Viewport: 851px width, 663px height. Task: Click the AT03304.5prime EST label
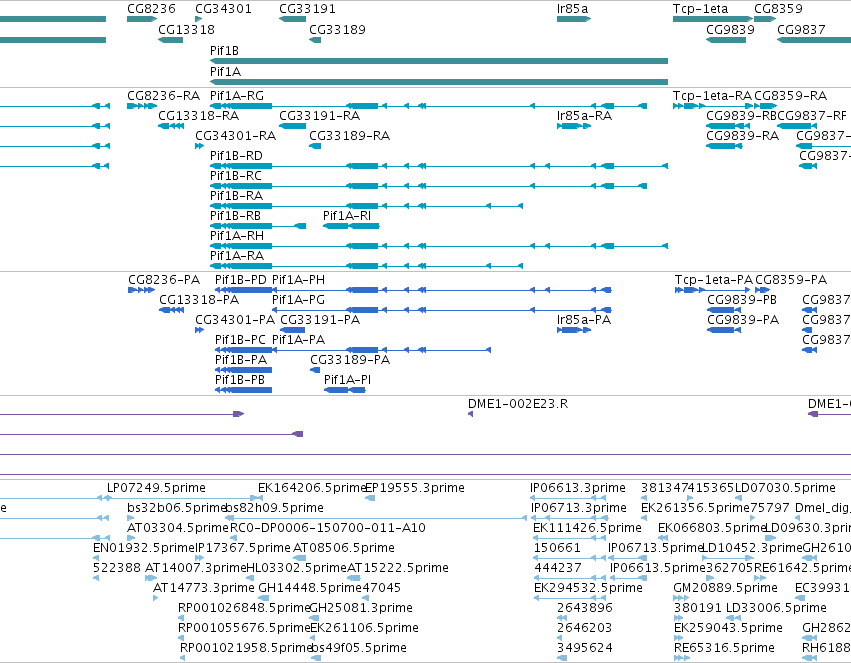point(178,528)
